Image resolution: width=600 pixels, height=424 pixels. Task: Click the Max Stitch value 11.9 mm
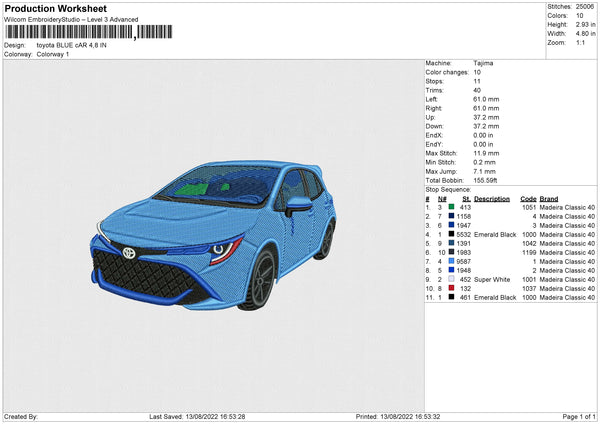pyautogui.click(x=486, y=153)
